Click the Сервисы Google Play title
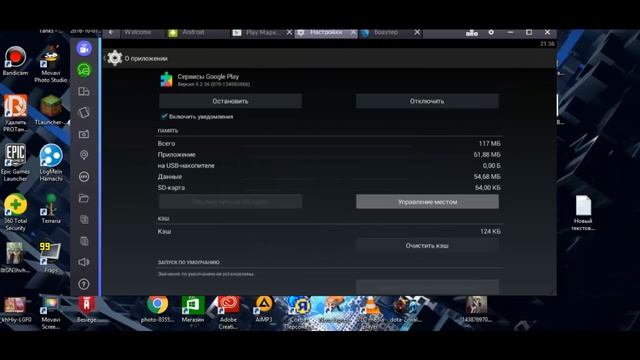Screen dimensions: 640x360 (208, 76)
